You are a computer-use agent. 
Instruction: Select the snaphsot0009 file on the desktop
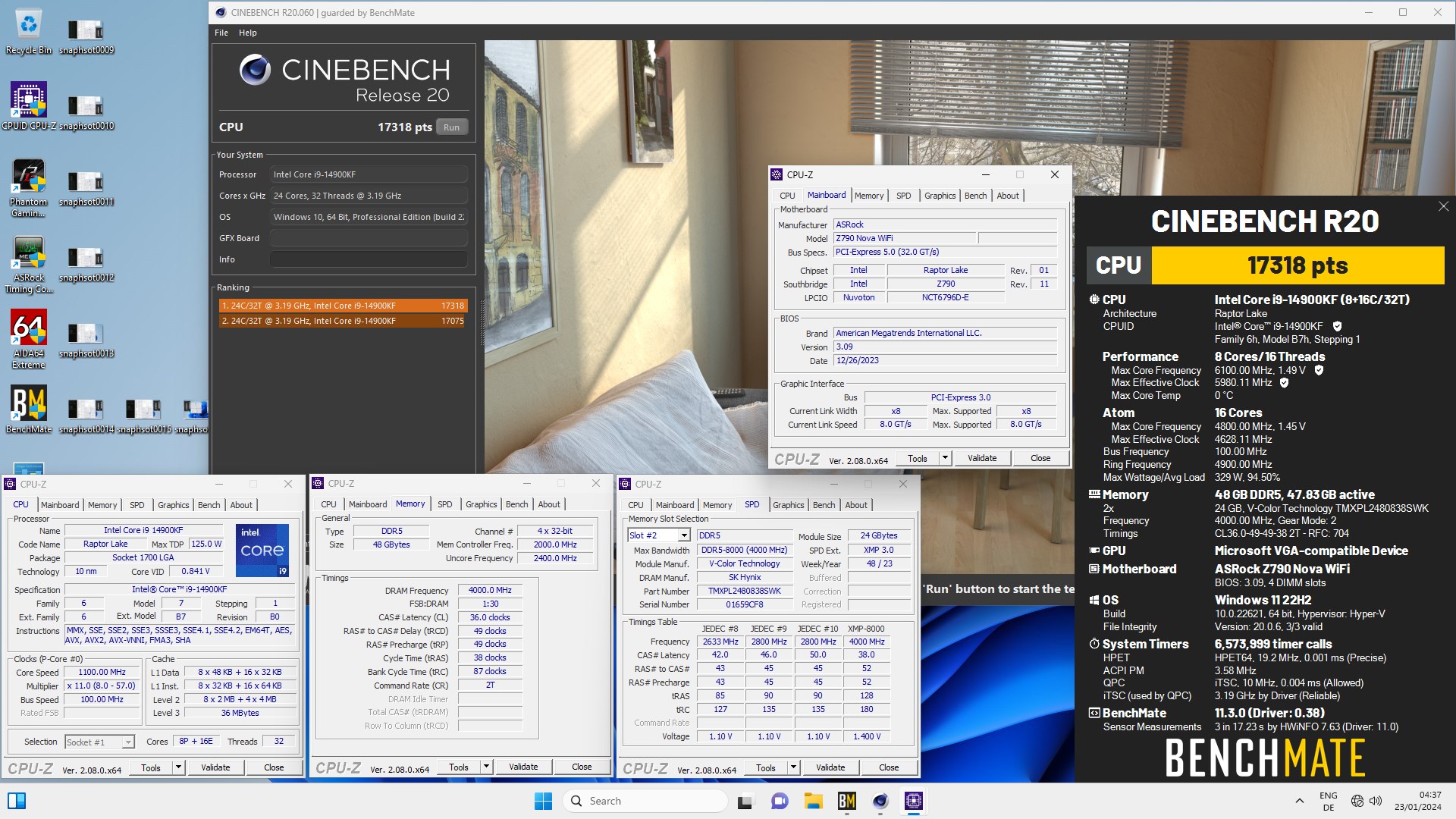pos(86,36)
